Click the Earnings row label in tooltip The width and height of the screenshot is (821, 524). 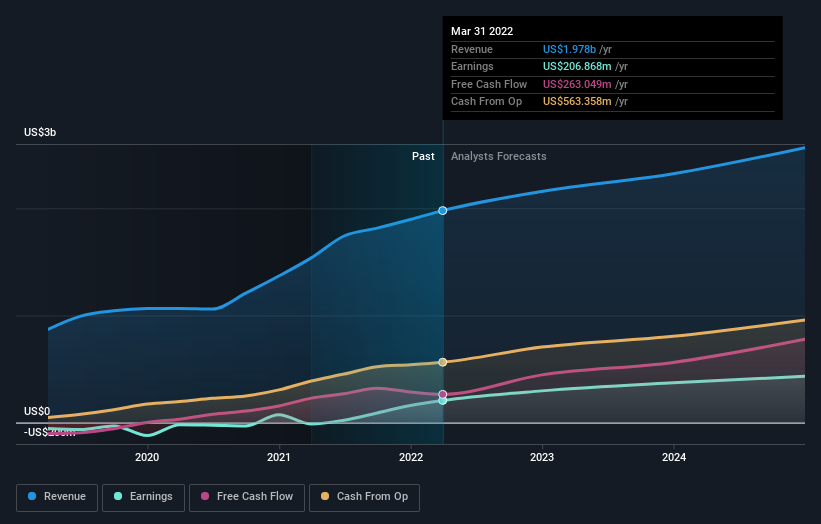[x=472, y=66]
